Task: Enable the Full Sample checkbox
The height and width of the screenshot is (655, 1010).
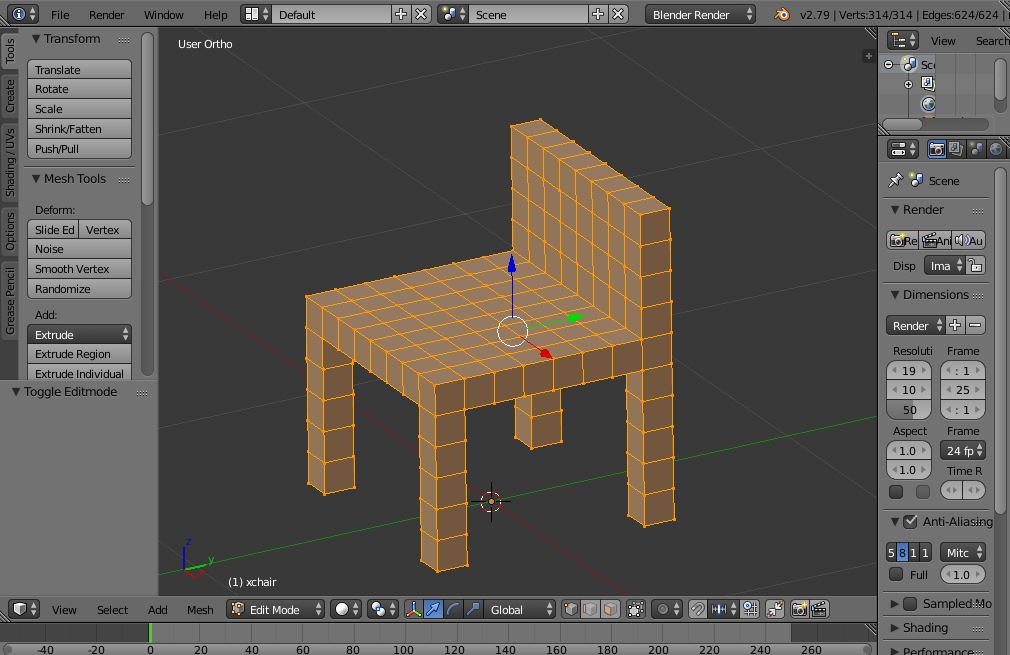Action: [895, 574]
